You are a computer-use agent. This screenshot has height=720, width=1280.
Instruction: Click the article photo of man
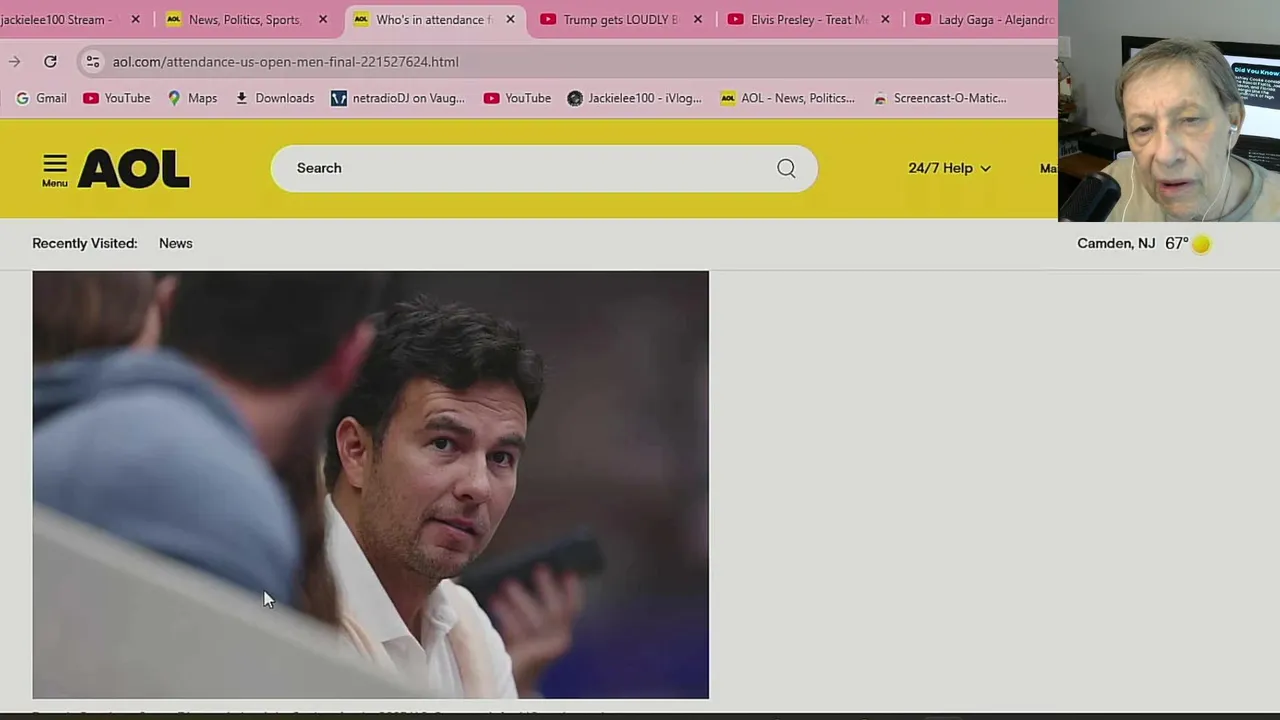tap(370, 485)
